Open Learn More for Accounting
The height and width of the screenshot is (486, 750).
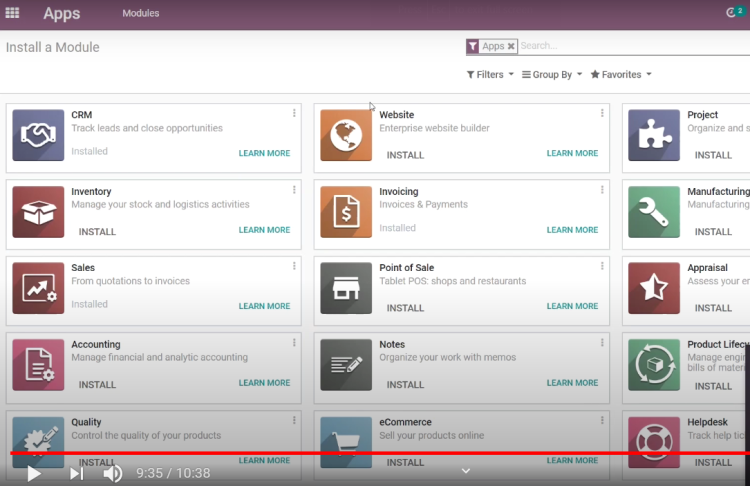[265, 383]
